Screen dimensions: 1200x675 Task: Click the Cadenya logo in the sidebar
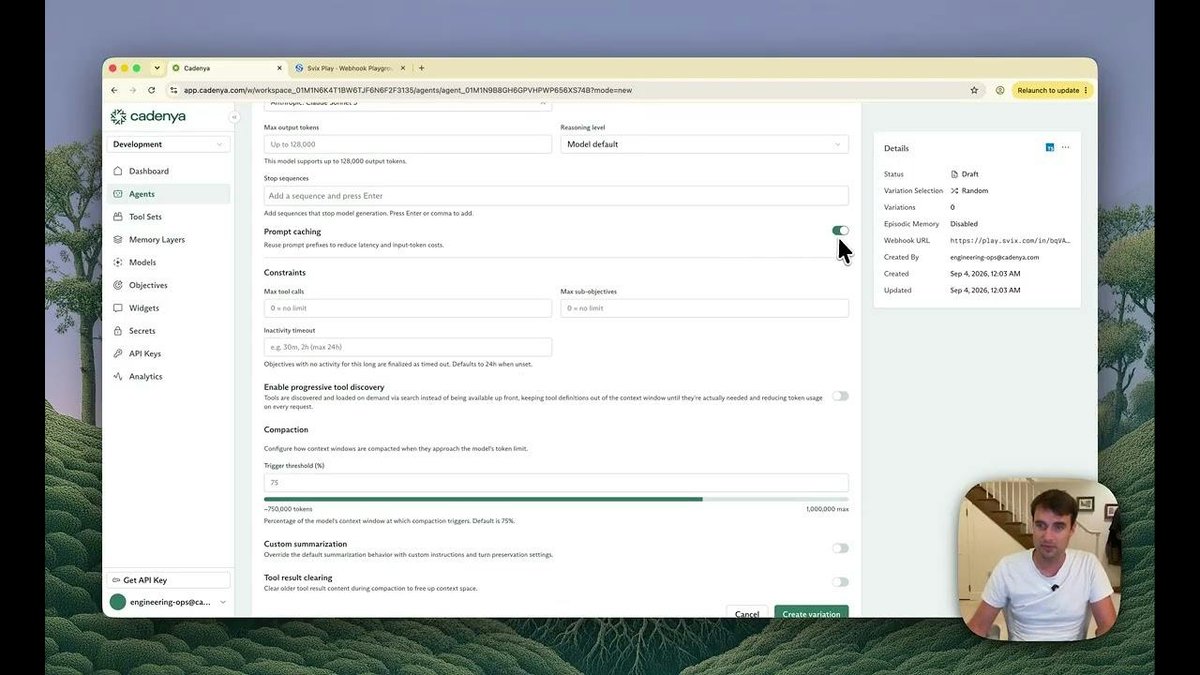point(148,116)
